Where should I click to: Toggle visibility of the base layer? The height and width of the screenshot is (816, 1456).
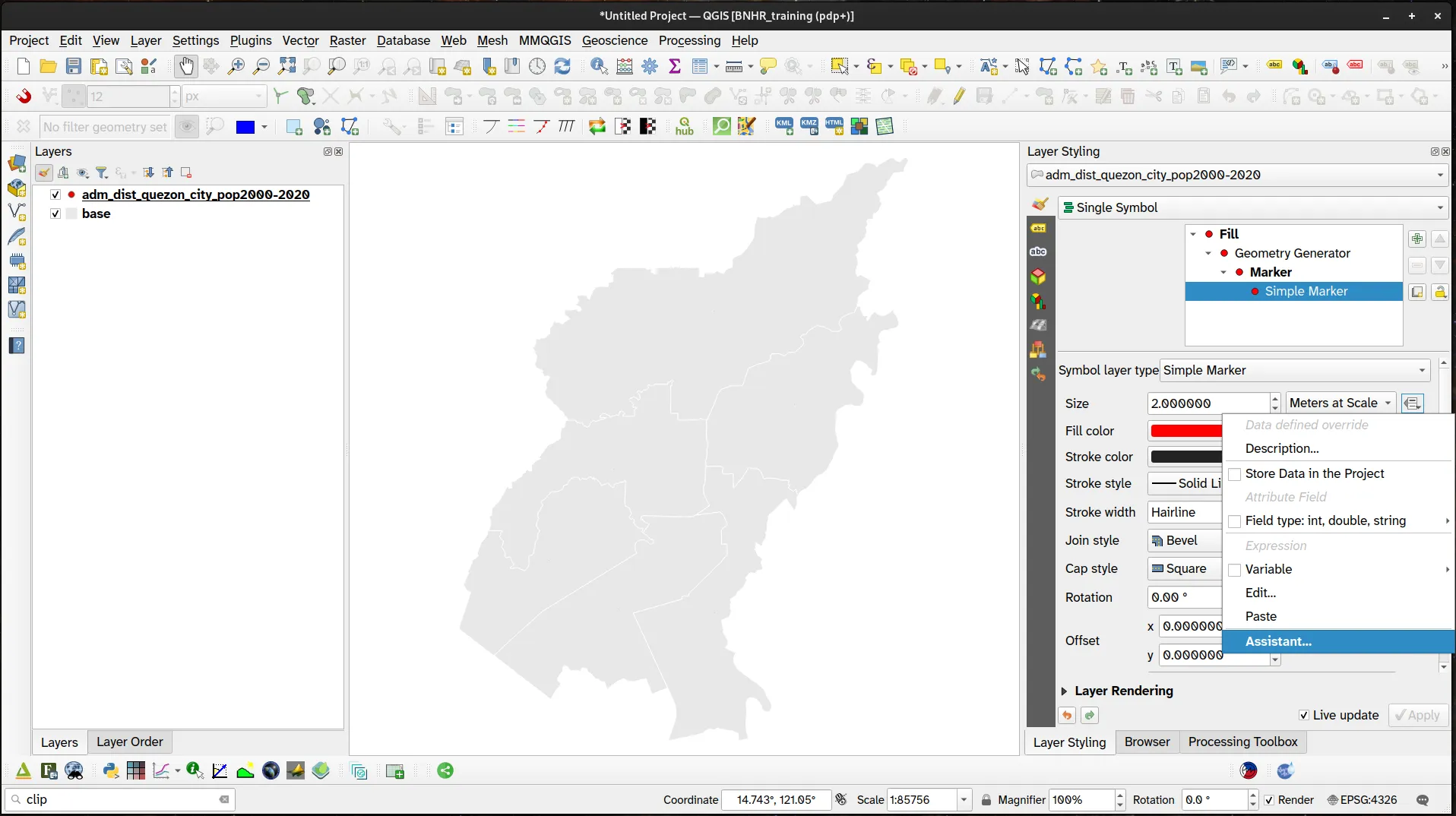tap(55, 214)
